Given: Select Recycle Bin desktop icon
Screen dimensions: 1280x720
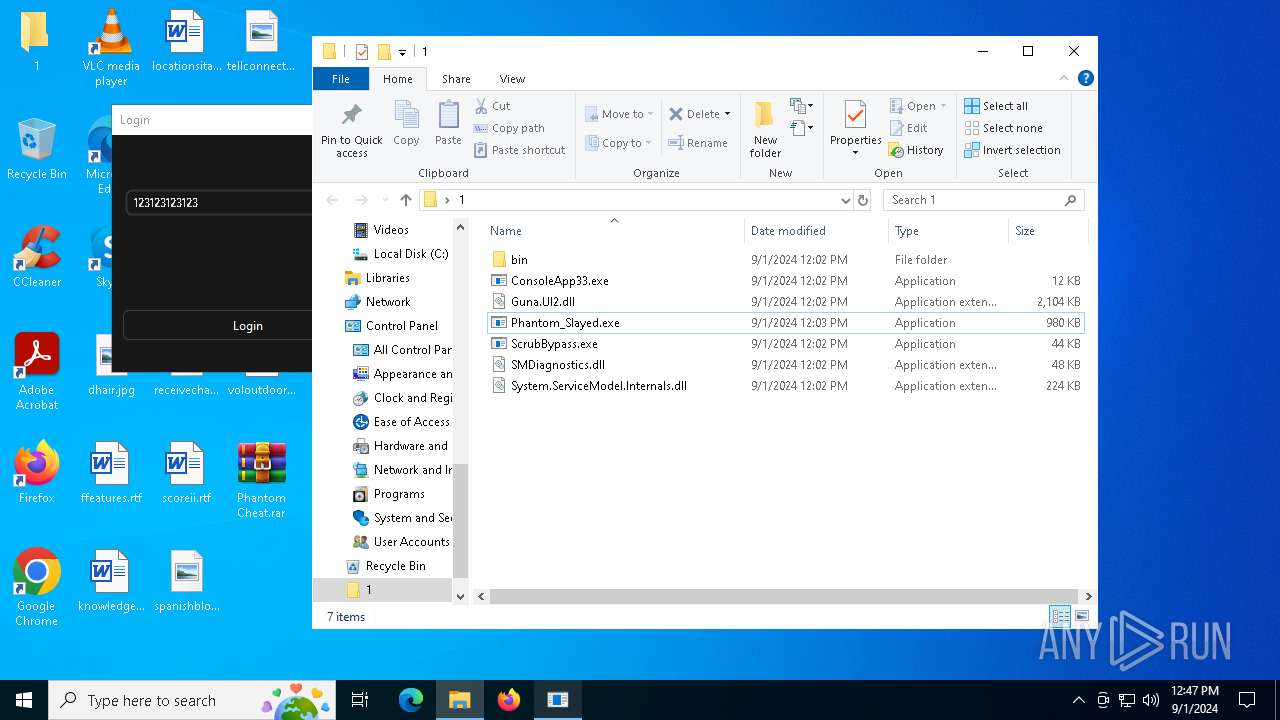Looking at the screenshot, I should [37, 149].
